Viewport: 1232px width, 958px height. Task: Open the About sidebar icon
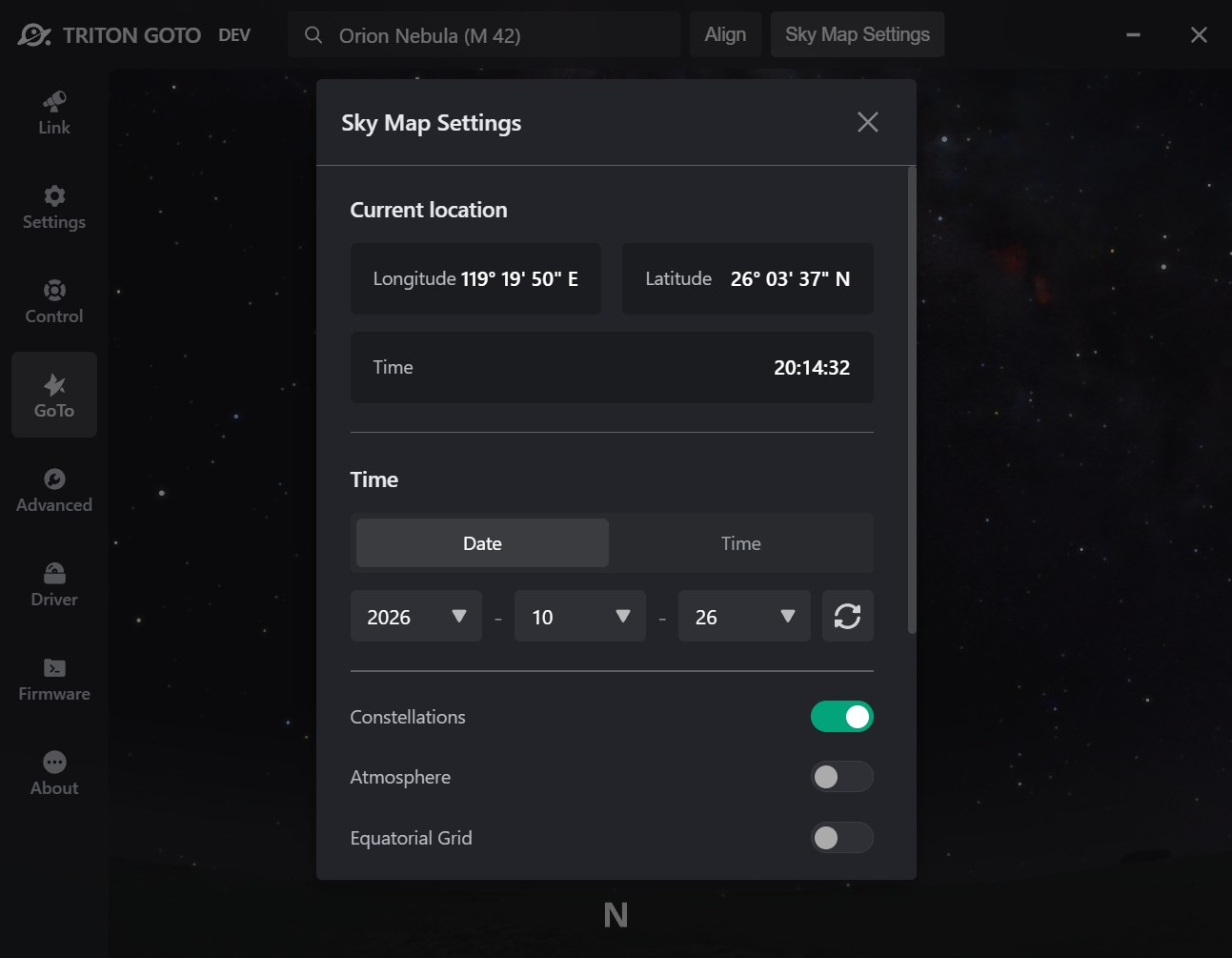[54, 773]
